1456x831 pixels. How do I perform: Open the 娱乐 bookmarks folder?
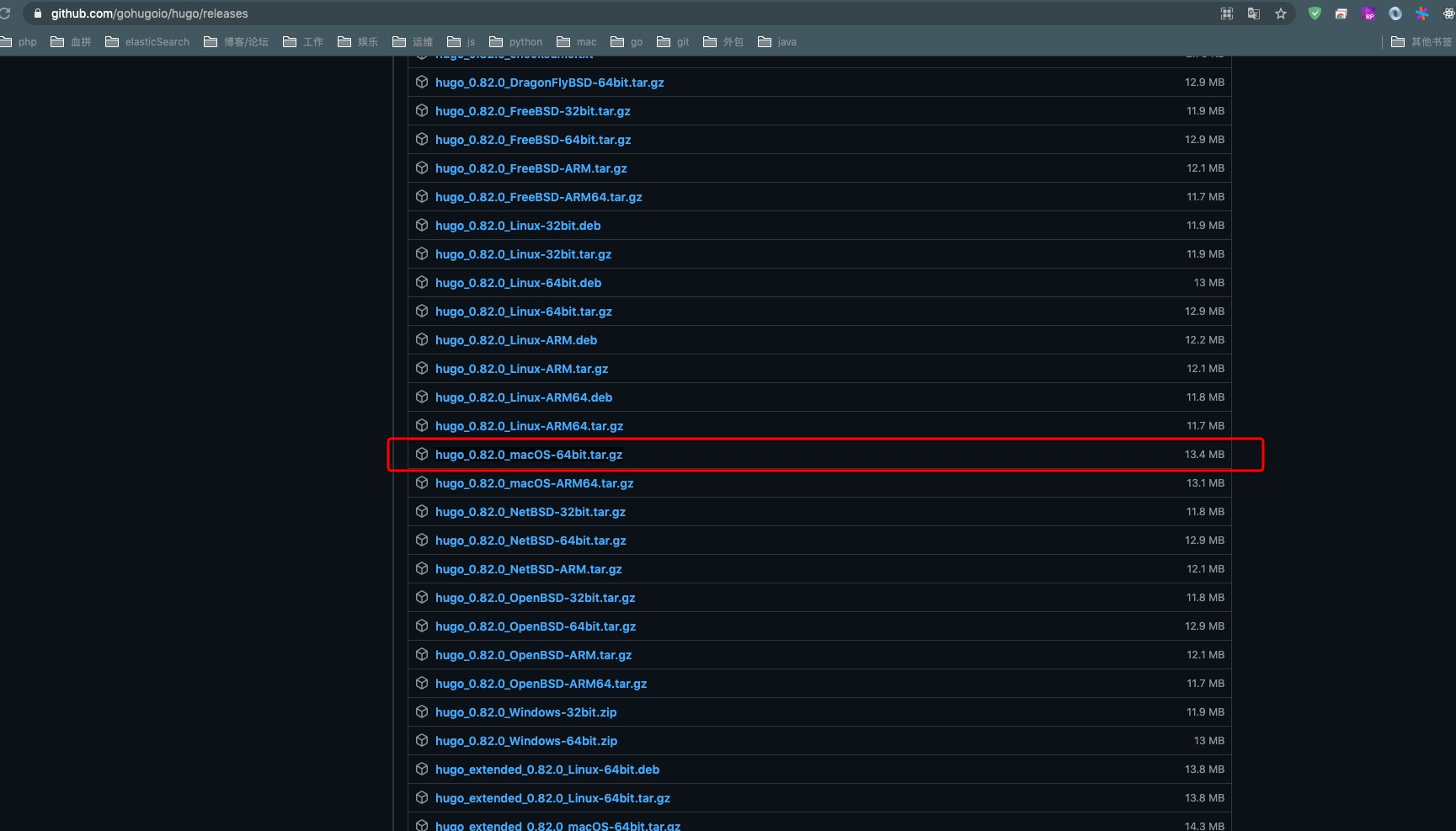[x=358, y=41]
